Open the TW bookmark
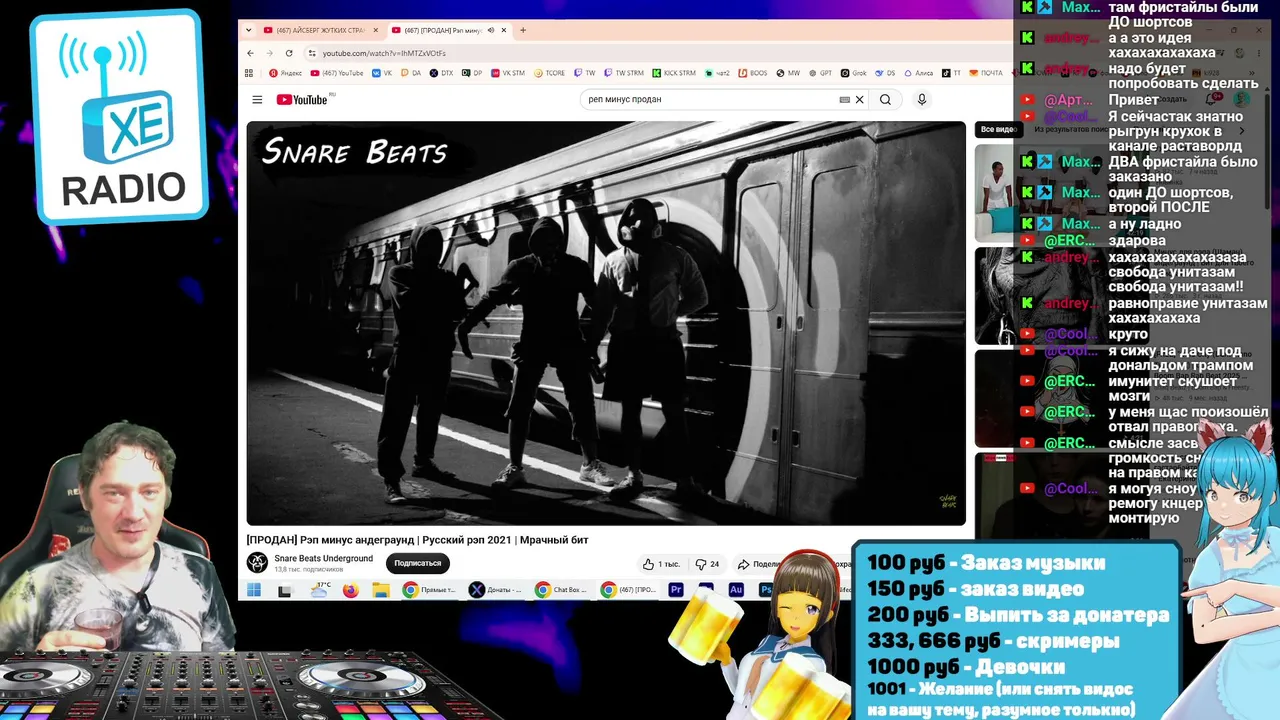1280x720 pixels. pyautogui.click(x=585, y=73)
